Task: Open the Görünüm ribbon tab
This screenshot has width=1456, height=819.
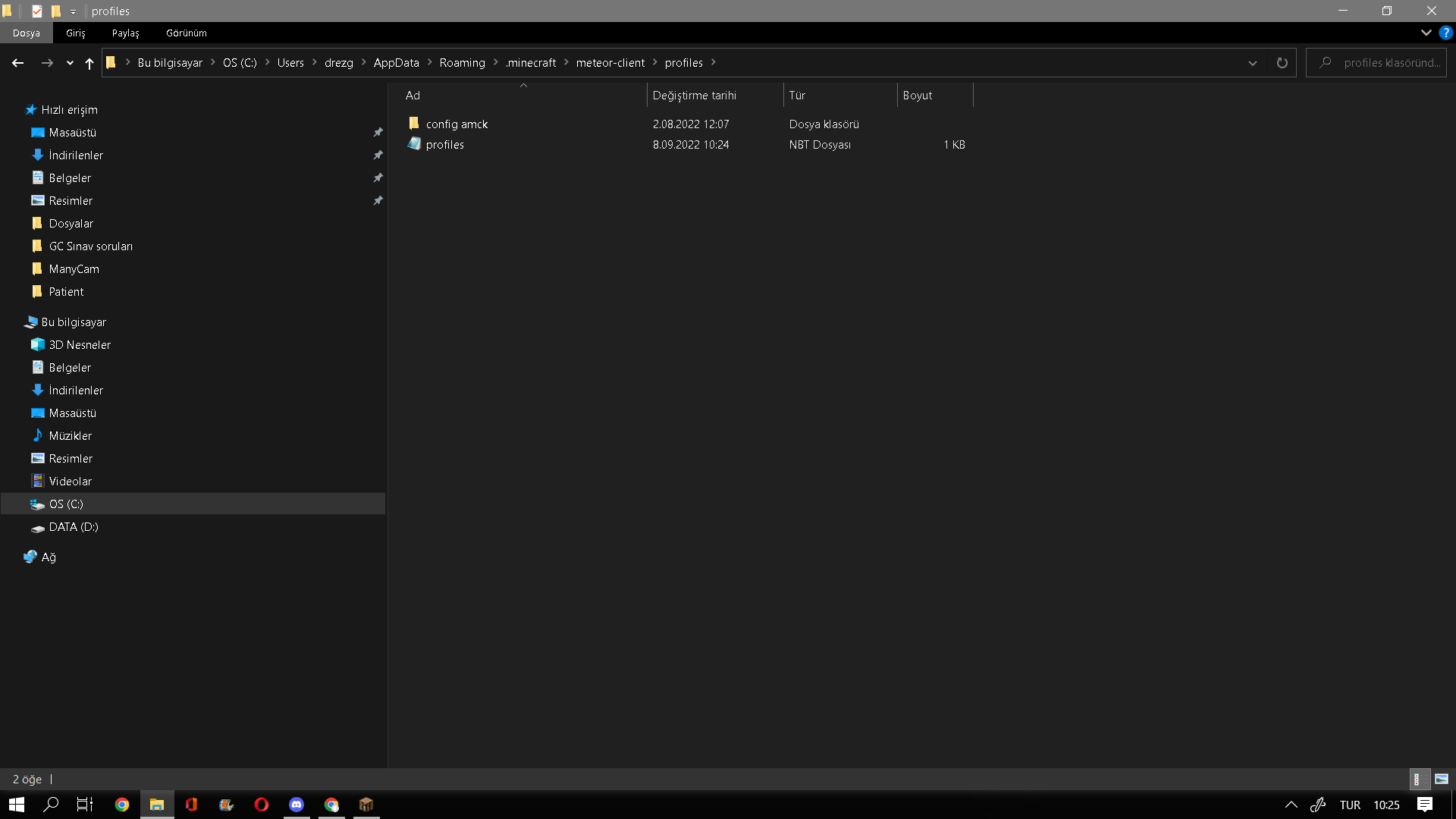Action: coord(187,33)
